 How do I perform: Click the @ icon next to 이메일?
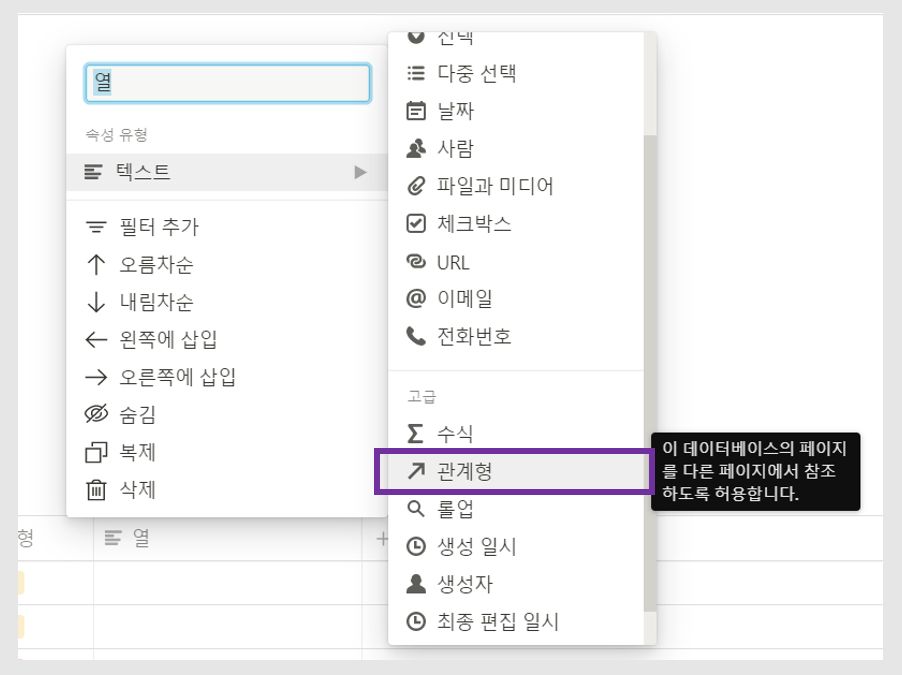416,299
